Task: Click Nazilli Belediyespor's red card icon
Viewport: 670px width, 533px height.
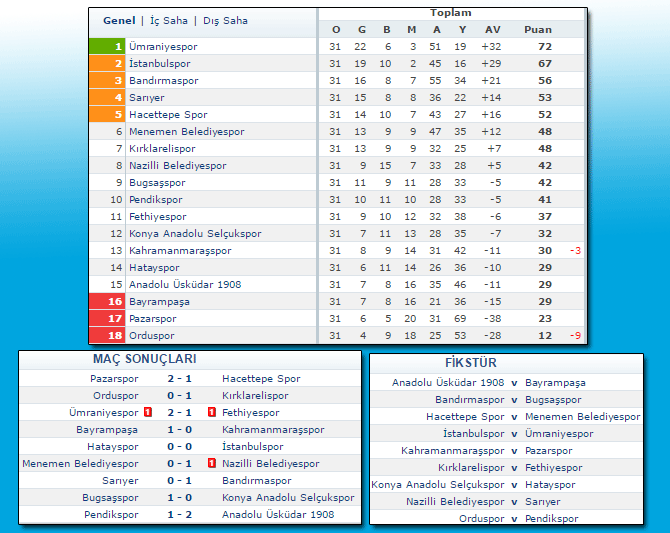Action: [x=212, y=464]
